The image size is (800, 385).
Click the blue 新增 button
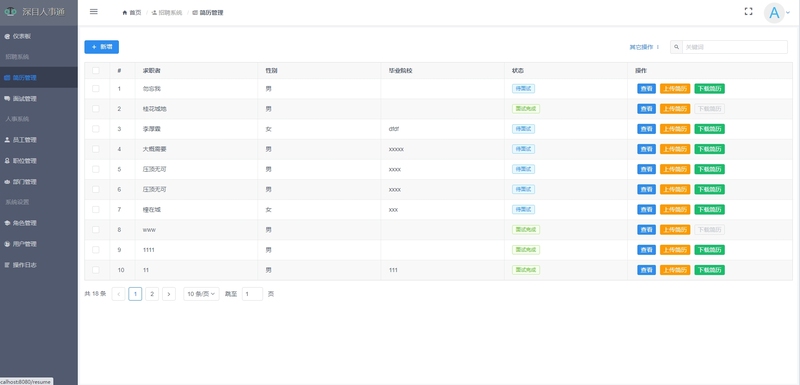(x=102, y=47)
